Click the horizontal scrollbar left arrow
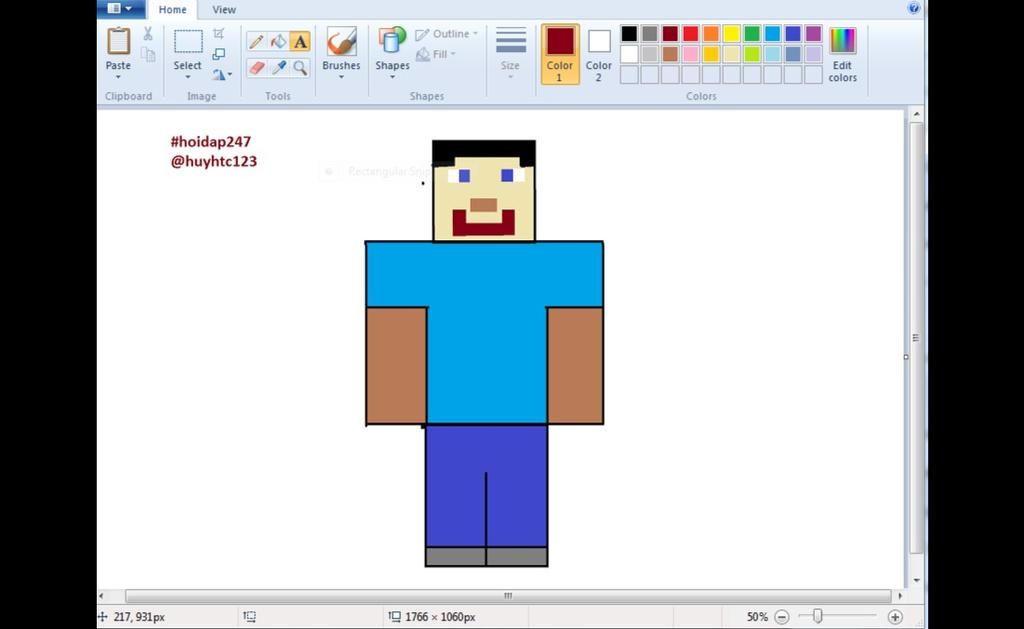This screenshot has width=1024, height=629. [x=101, y=596]
